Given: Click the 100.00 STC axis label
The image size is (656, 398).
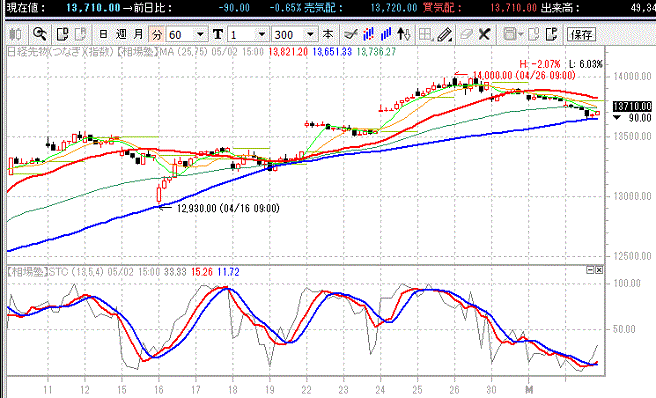Looking at the screenshot, I should click(626, 283).
